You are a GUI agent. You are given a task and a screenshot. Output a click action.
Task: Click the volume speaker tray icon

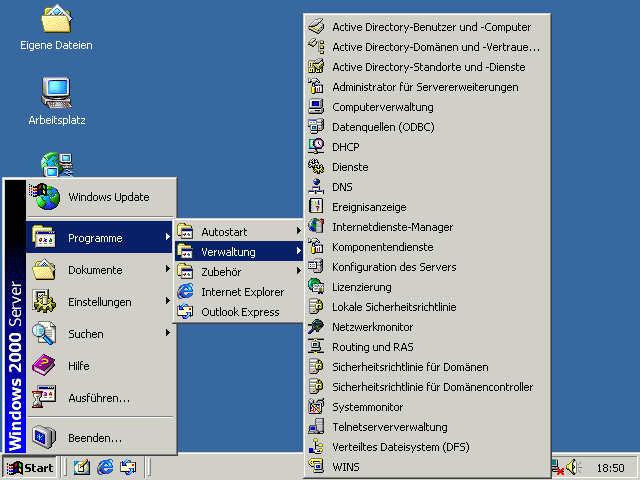[x=573, y=467]
